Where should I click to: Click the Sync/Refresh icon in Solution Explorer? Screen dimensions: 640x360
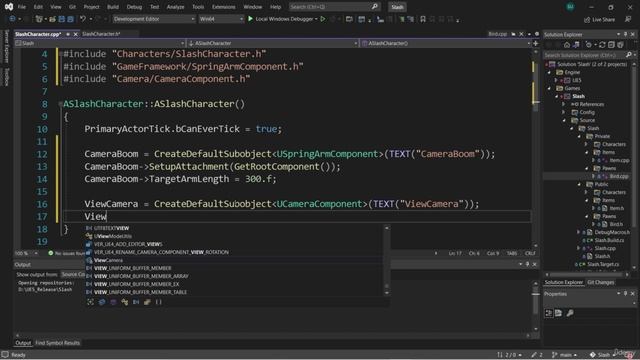[602, 45]
